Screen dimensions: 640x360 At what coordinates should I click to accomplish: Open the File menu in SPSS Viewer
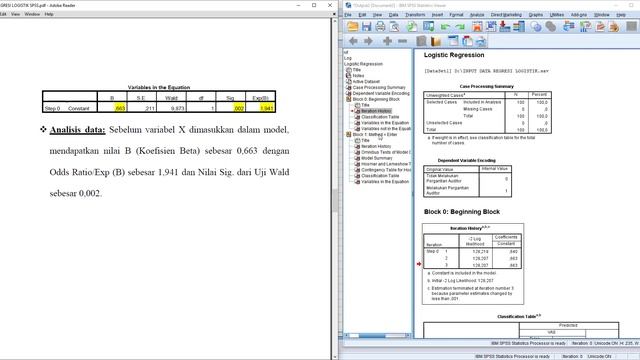(x=348, y=15)
